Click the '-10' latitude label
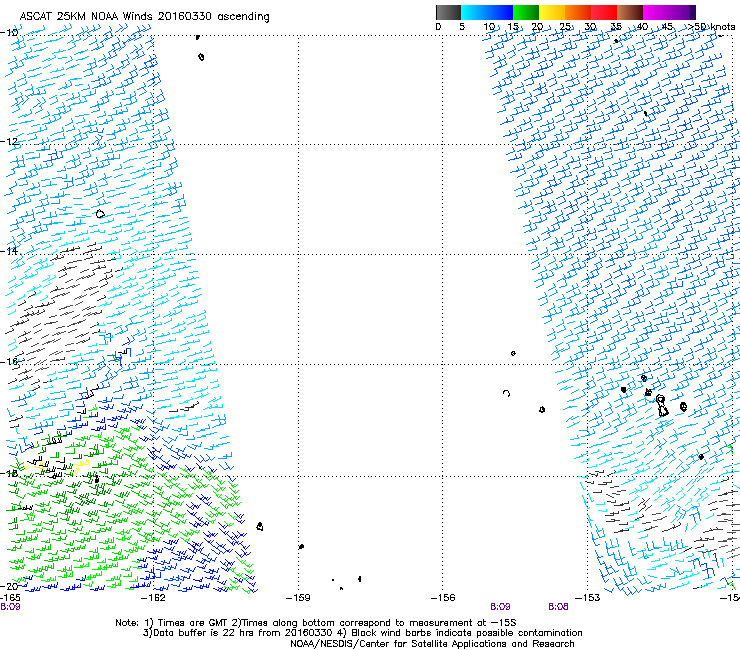 tap(9, 33)
